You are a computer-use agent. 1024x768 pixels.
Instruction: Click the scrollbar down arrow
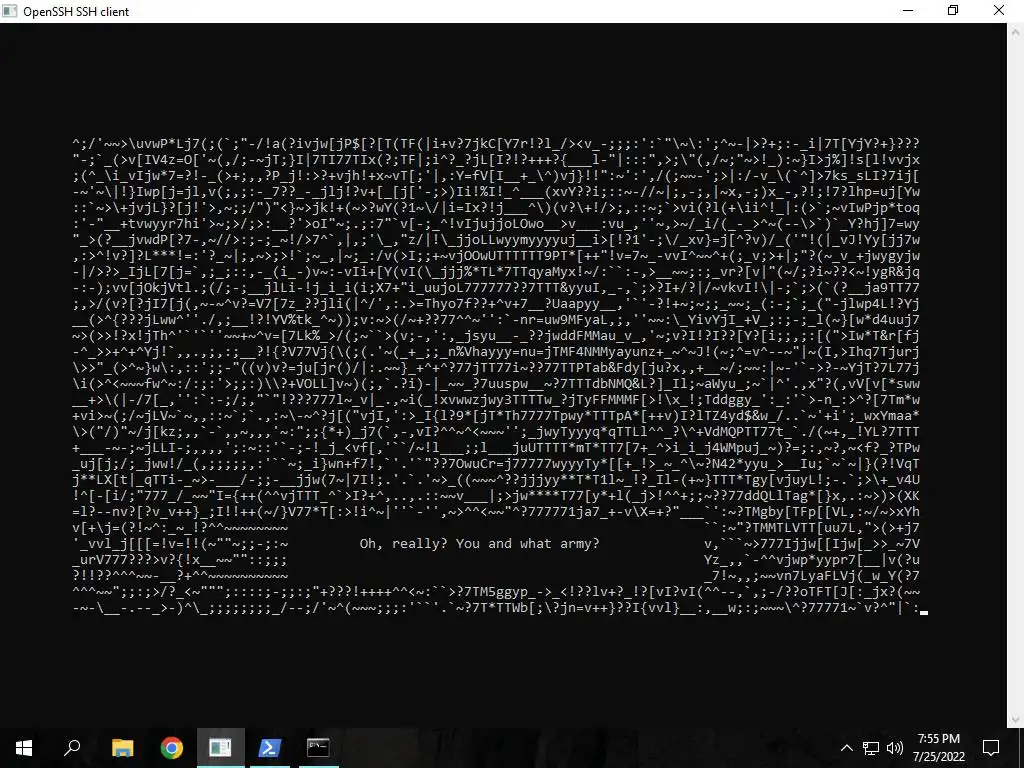[1016, 720]
